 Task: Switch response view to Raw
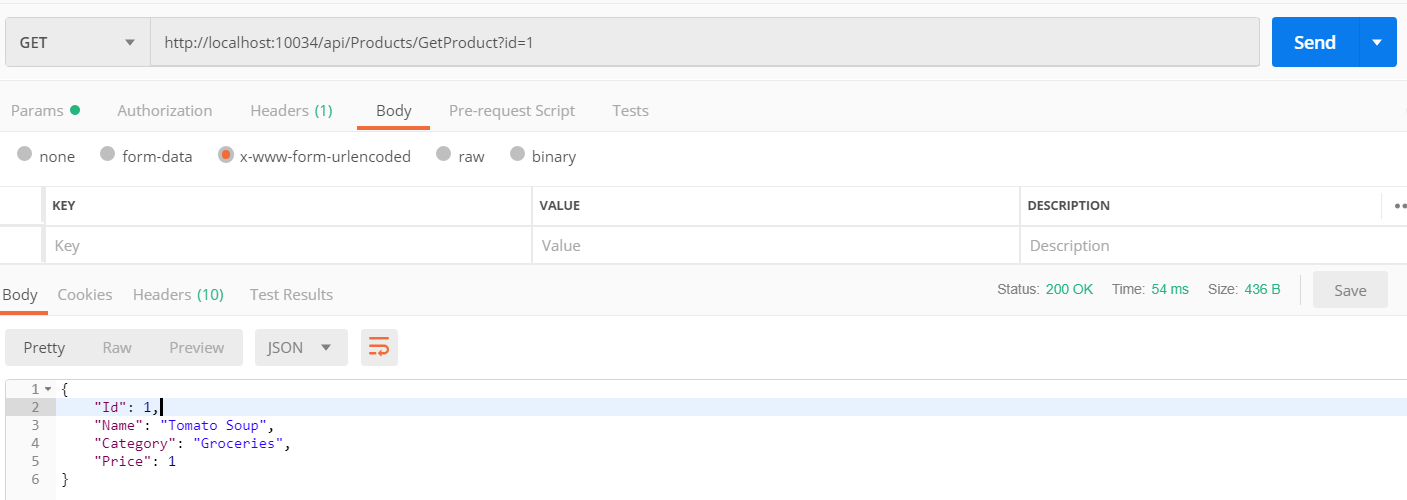[117, 347]
